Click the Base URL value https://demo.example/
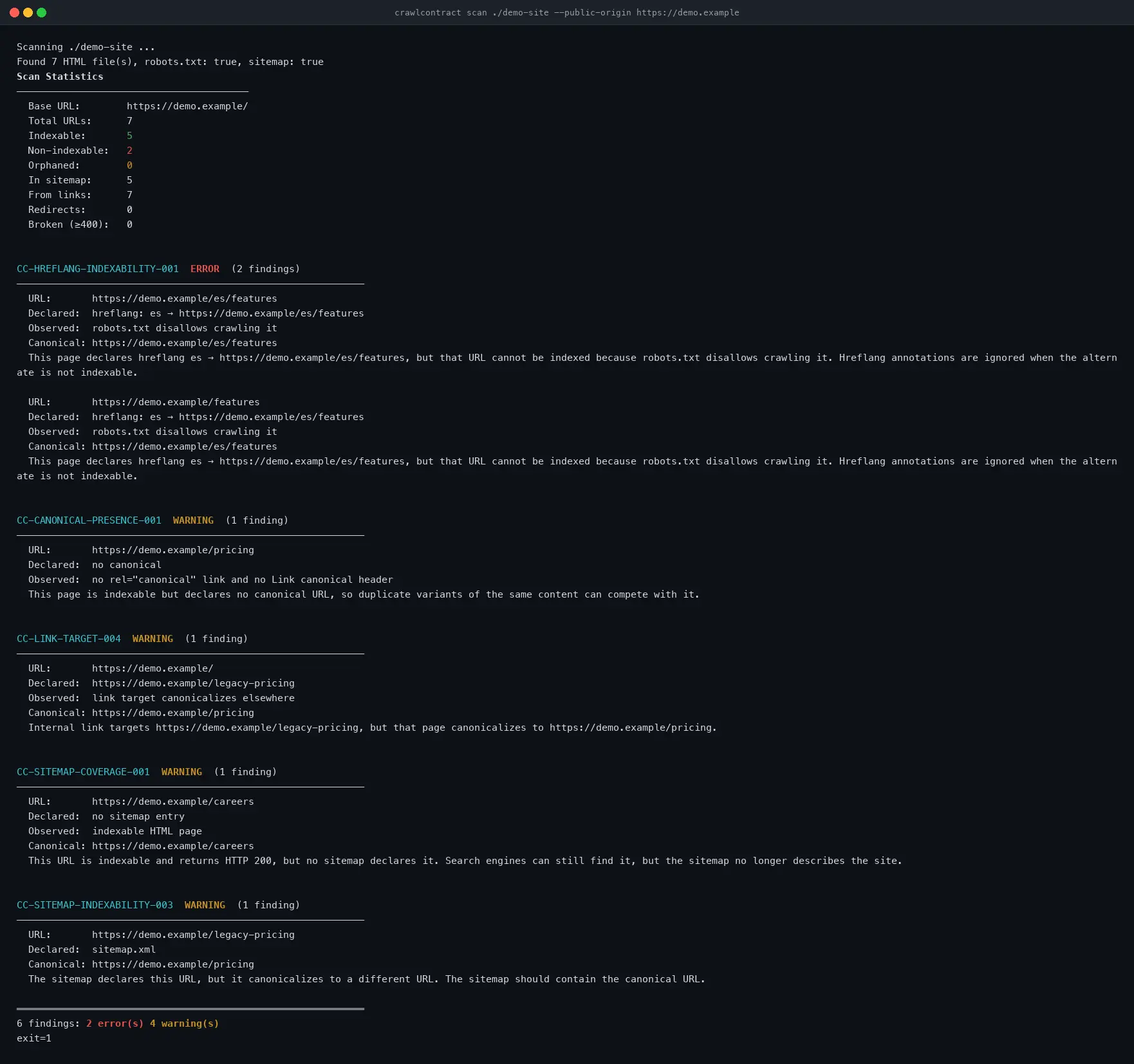Image resolution: width=1134 pixels, height=1064 pixels. pyautogui.click(x=187, y=106)
